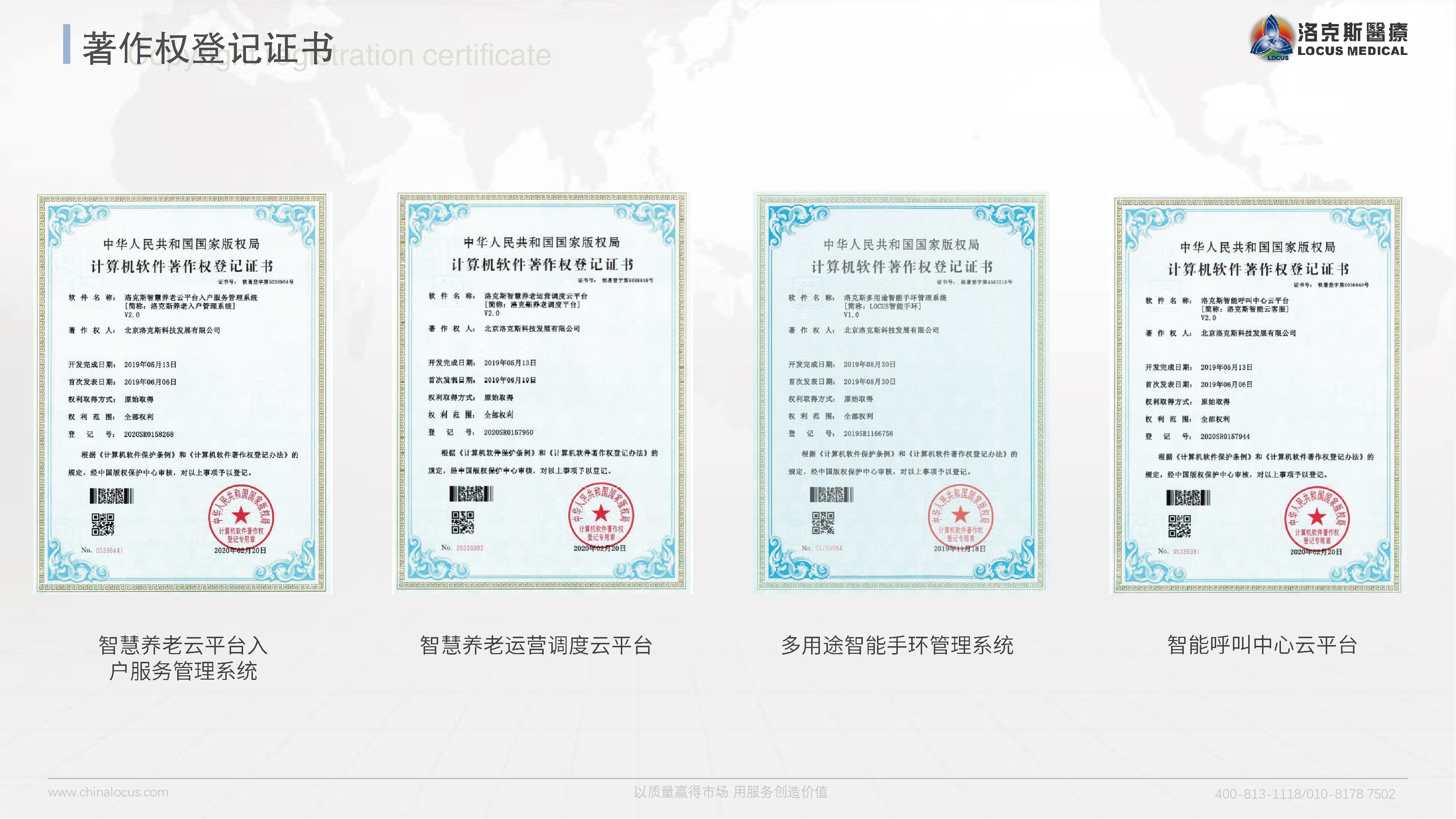Click barcode on the 2020SR0157950 certificate

click(x=471, y=494)
